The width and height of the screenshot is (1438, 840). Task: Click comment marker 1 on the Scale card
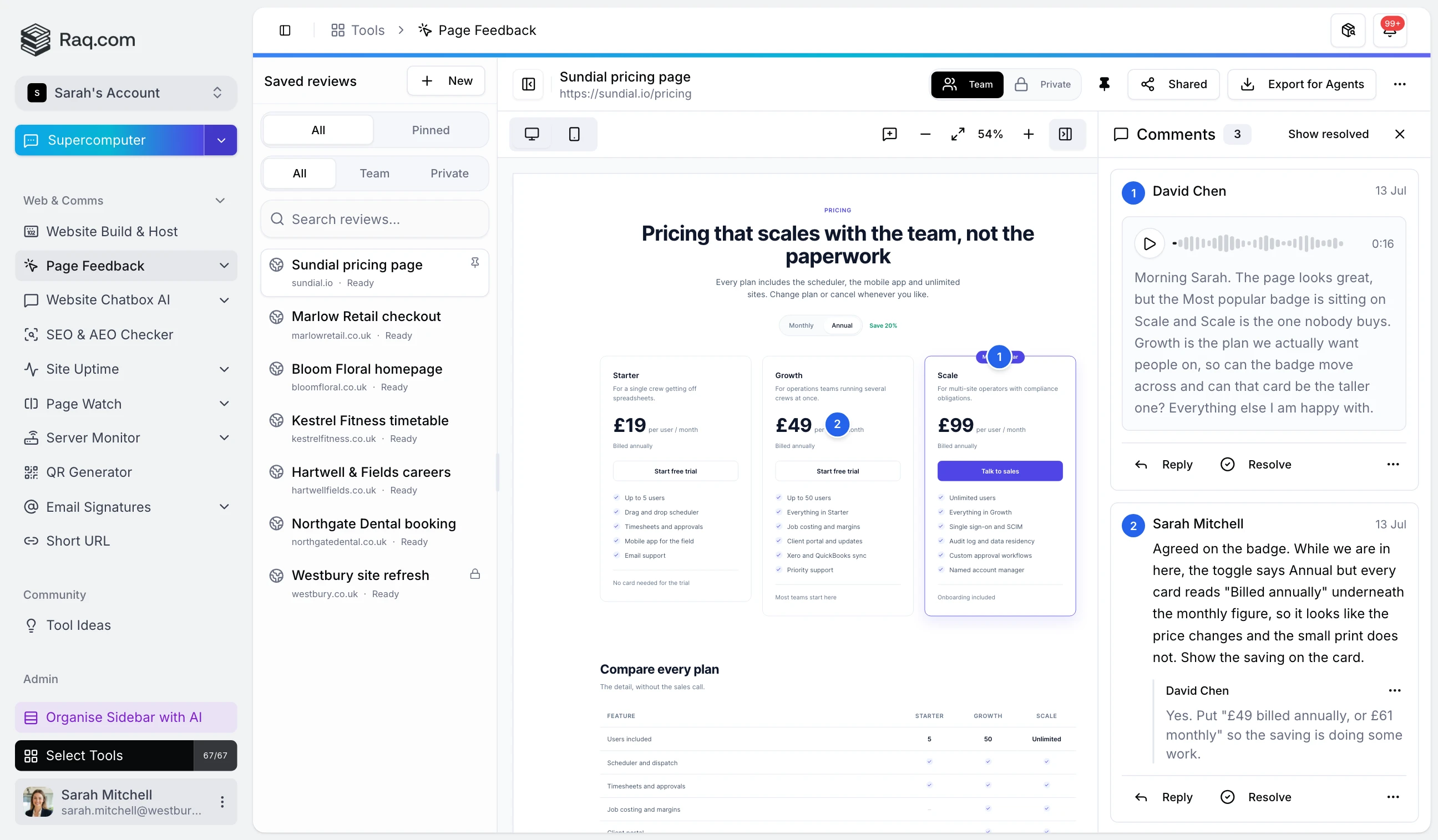tap(999, 357)
